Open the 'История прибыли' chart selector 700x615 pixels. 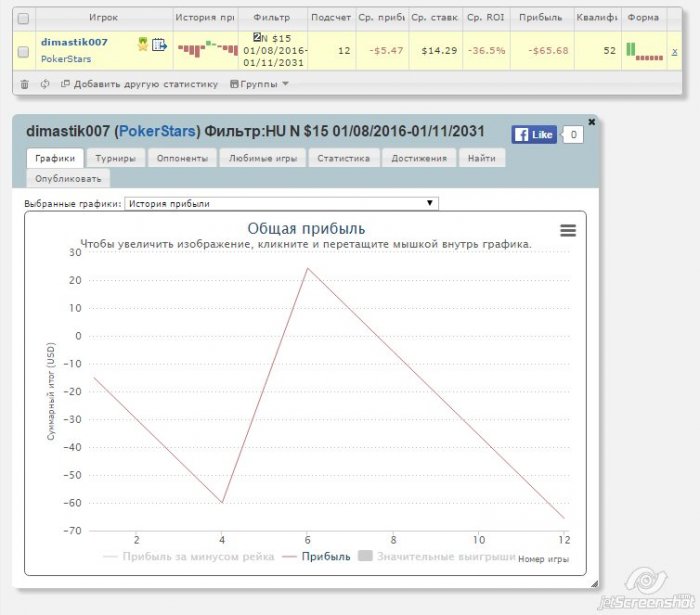(281, 204)
